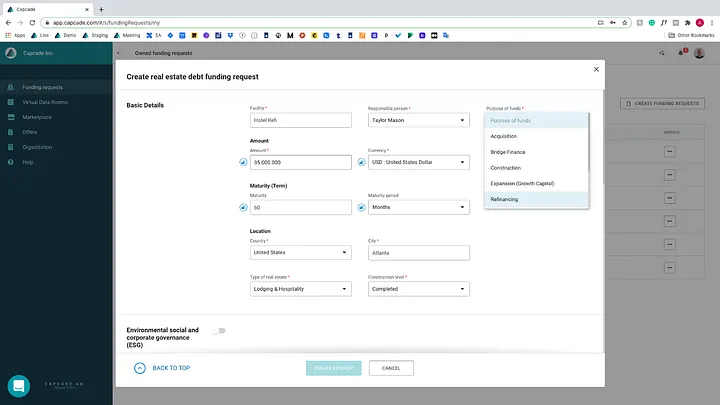Click Create Funding Requests button

(663, 104)
